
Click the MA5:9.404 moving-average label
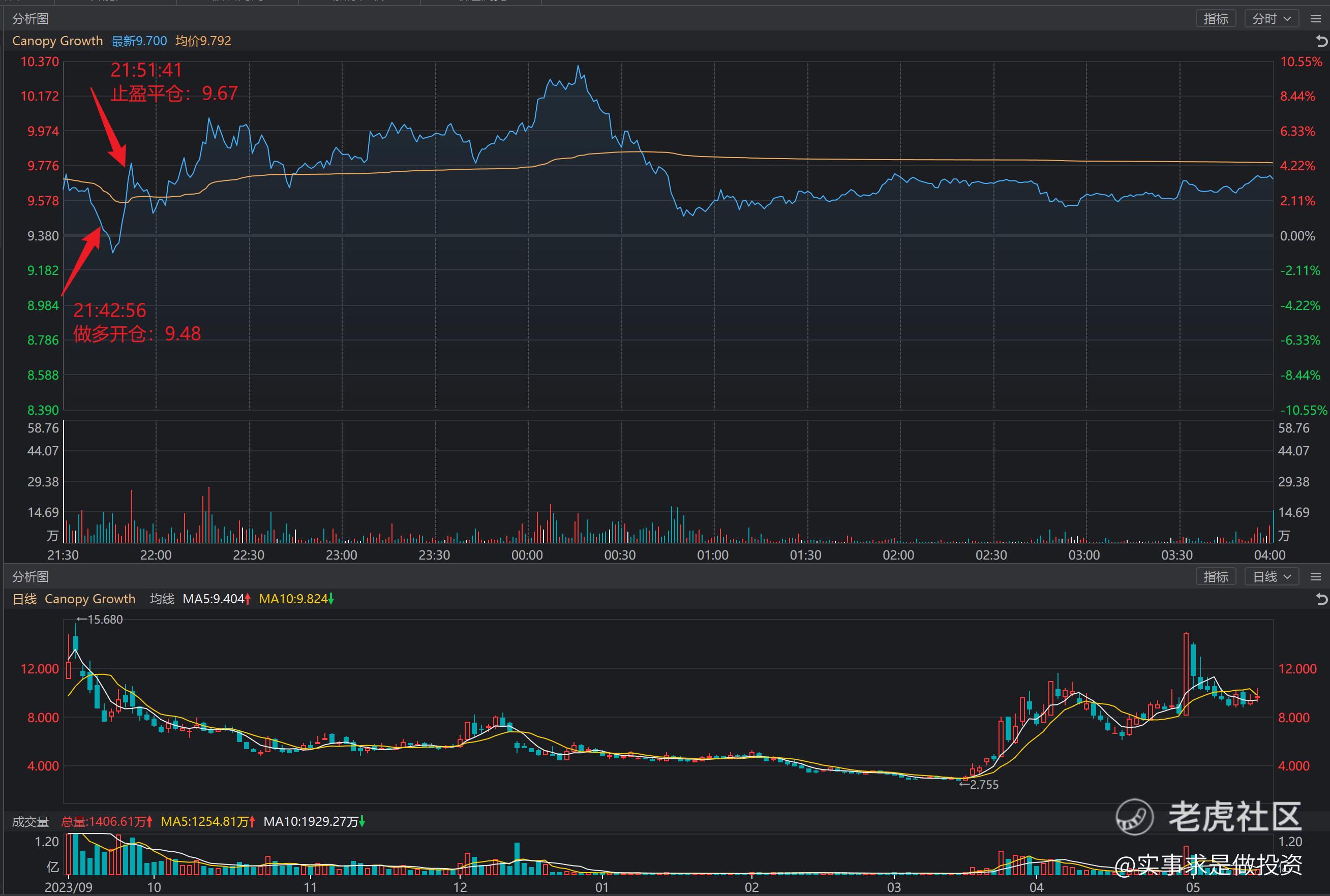pos(213,599)
